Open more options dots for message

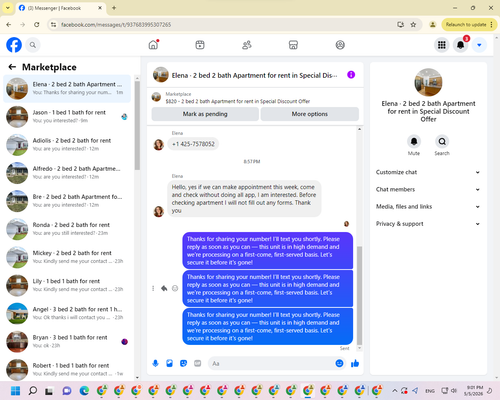click(153, 288)
